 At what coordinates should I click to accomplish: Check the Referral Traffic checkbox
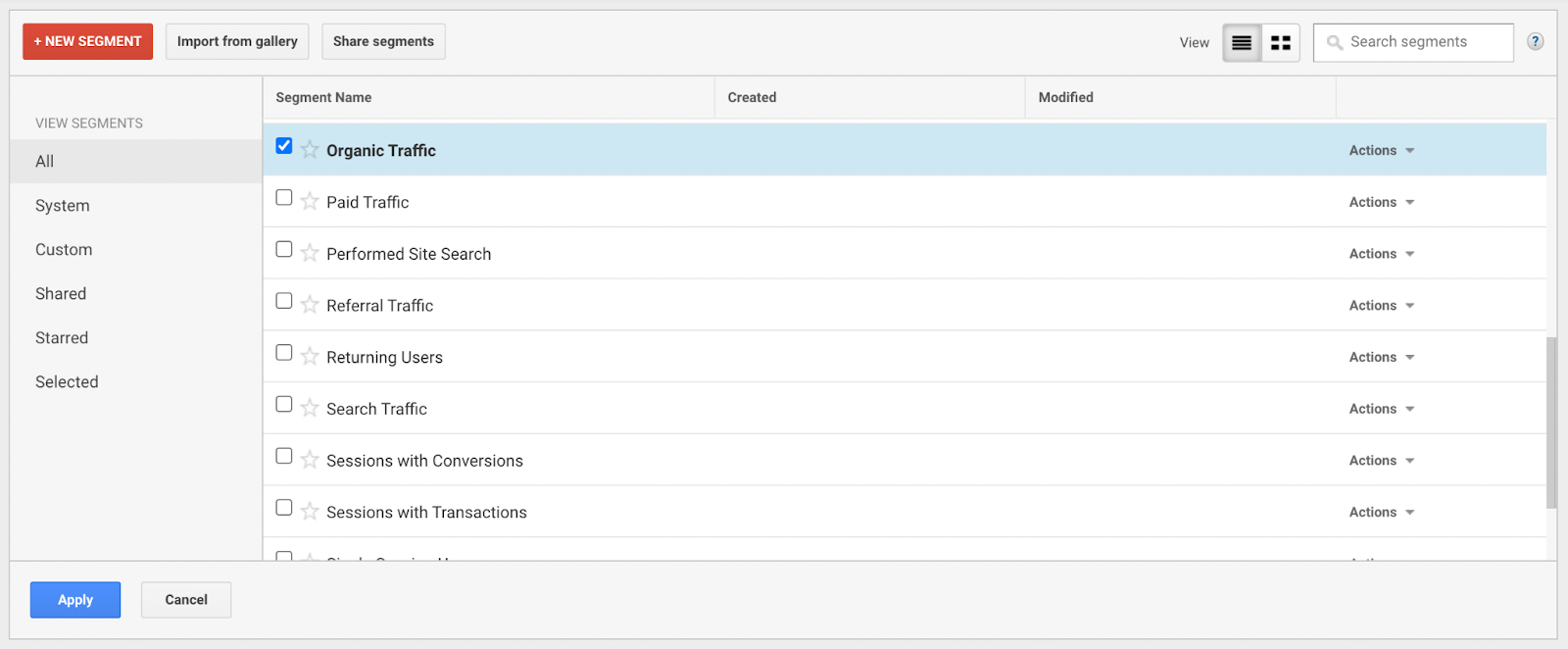[284, 301]
